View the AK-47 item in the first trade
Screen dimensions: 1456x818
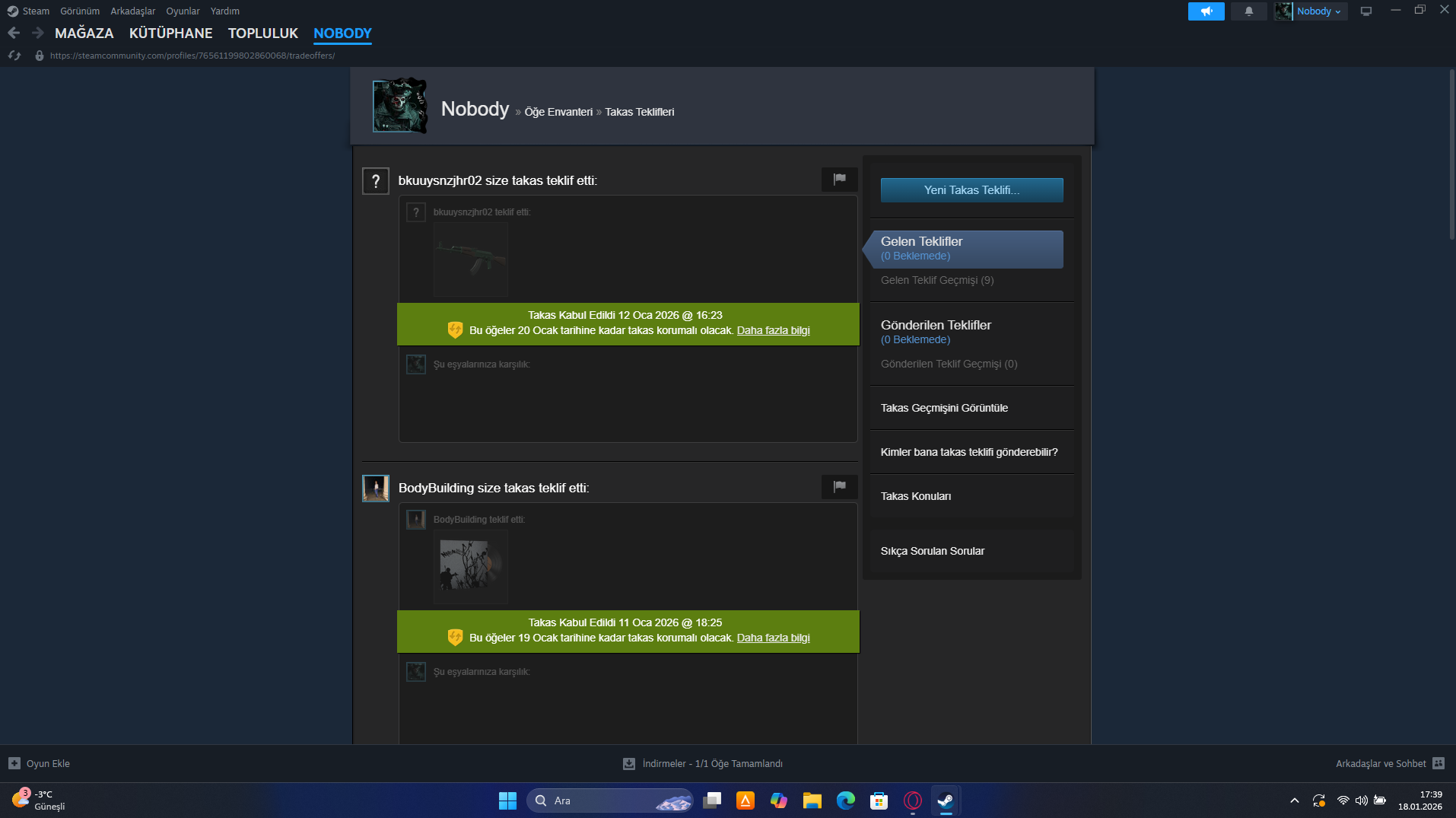tap(471, 259)
